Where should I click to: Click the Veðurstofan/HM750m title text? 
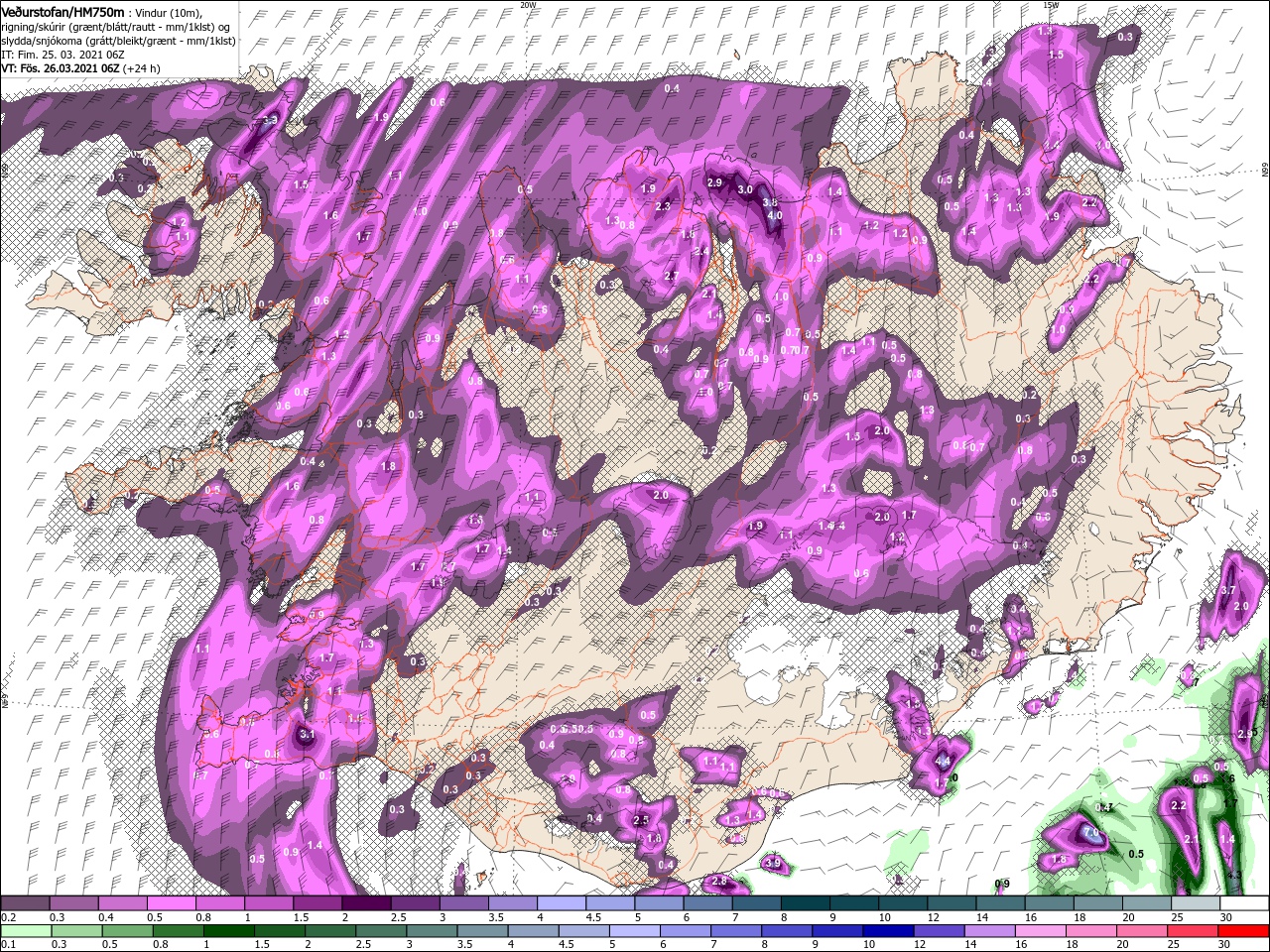[x=62, y=11]
